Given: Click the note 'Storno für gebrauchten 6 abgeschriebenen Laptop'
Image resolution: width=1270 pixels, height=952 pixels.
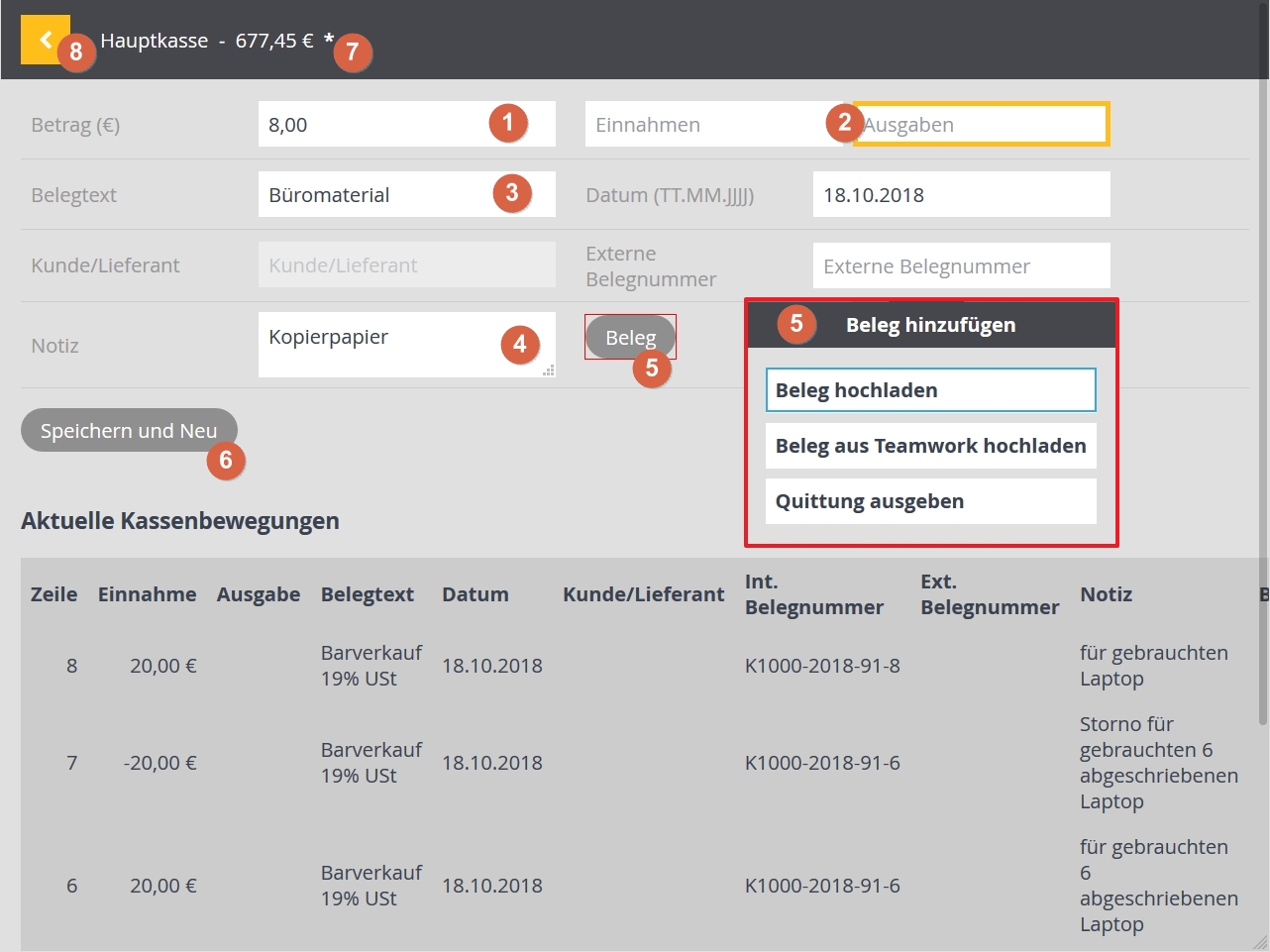Looking at the screenshot, I should [1159, 763].
